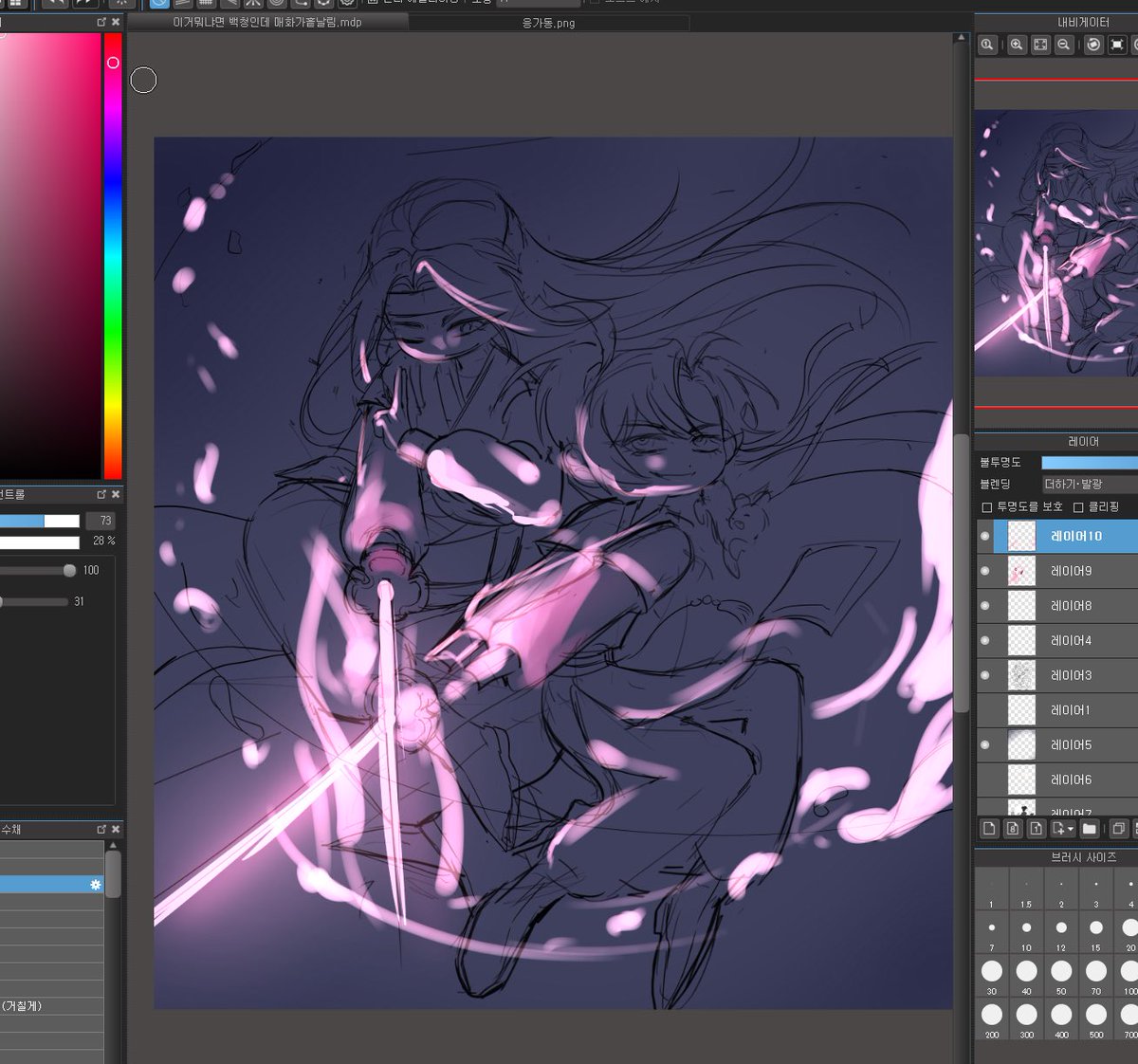Add a new 1-bit layer
1138x1064 pixels.
pos(1037,829)
